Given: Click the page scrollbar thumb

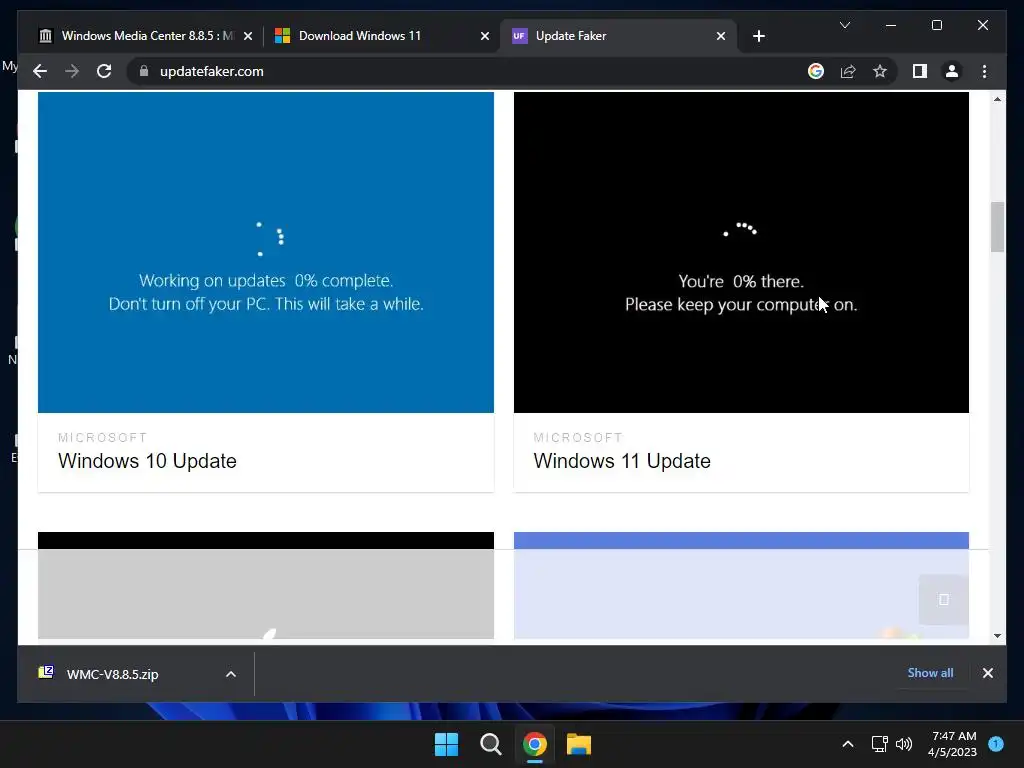Looking at the screenshot, I should 997,227.
